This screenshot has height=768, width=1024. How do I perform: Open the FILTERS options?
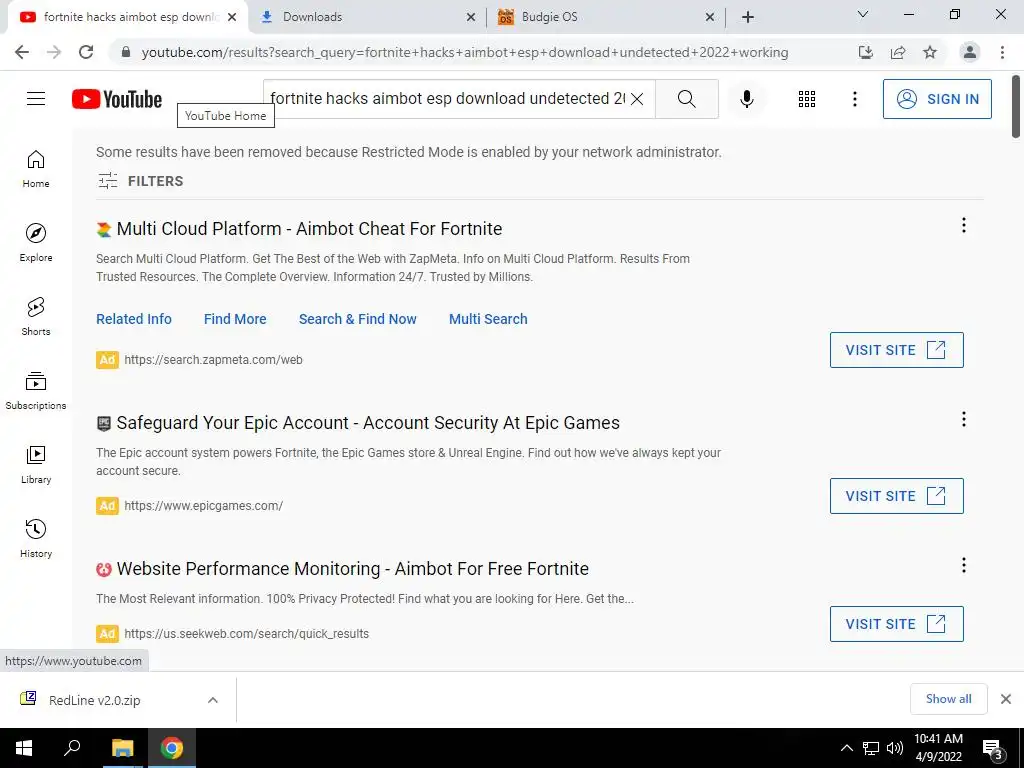point(140,181)
